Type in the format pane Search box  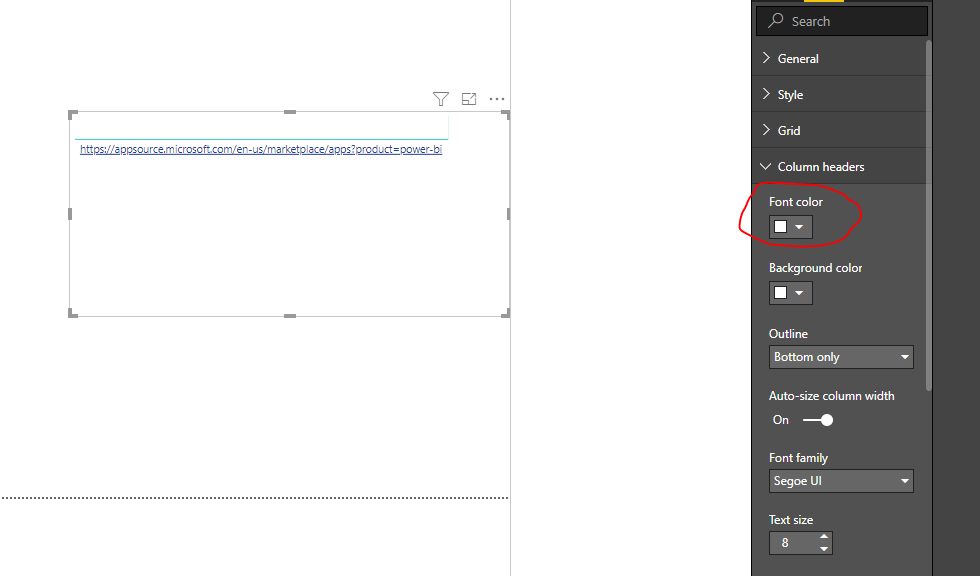coord(842,21)
